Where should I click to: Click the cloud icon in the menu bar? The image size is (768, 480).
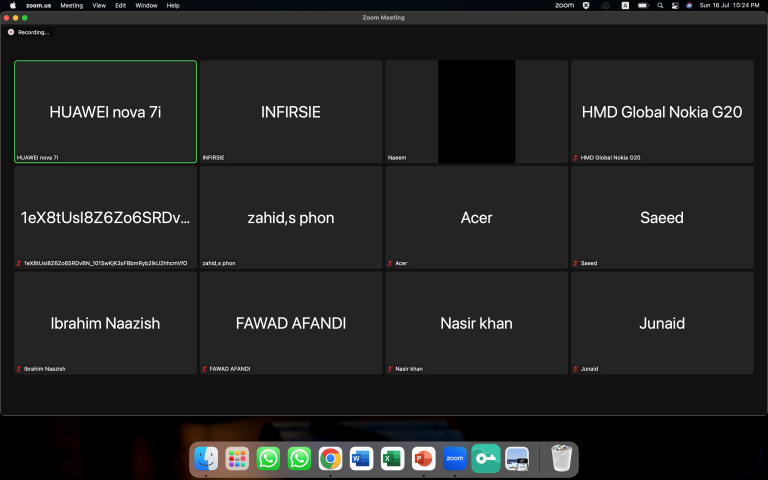pyautogui.click(x=606, y=5)
